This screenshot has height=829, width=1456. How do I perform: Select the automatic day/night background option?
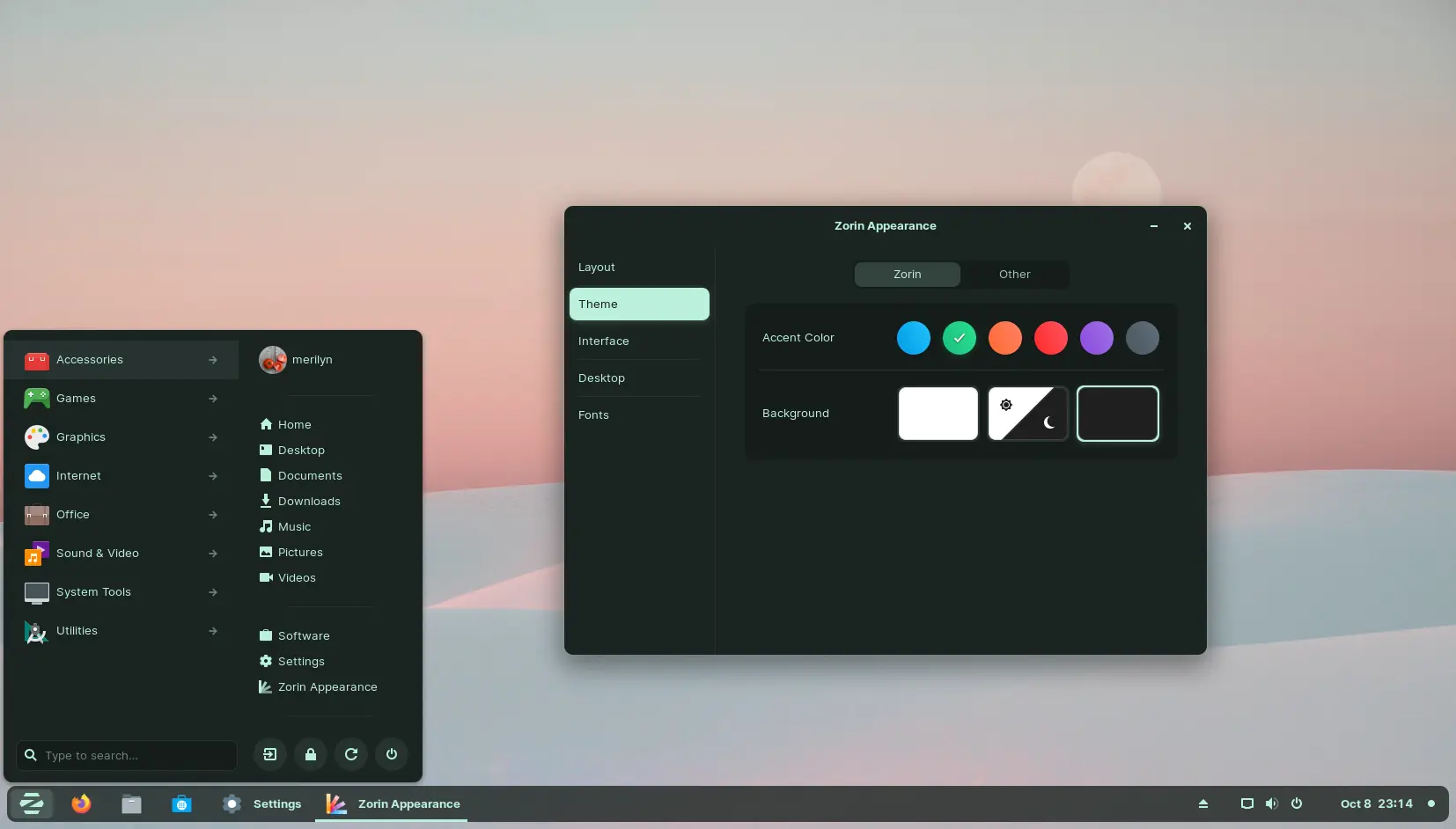1027,414
